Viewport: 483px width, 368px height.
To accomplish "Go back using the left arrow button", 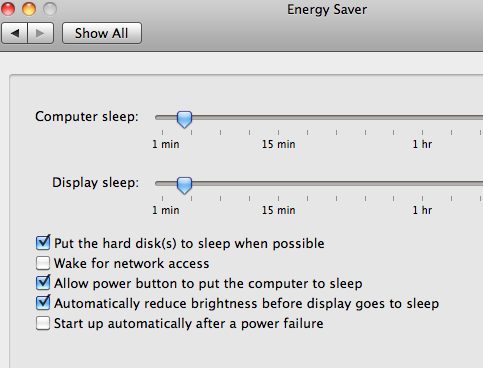I will click(x=14, y=33).
